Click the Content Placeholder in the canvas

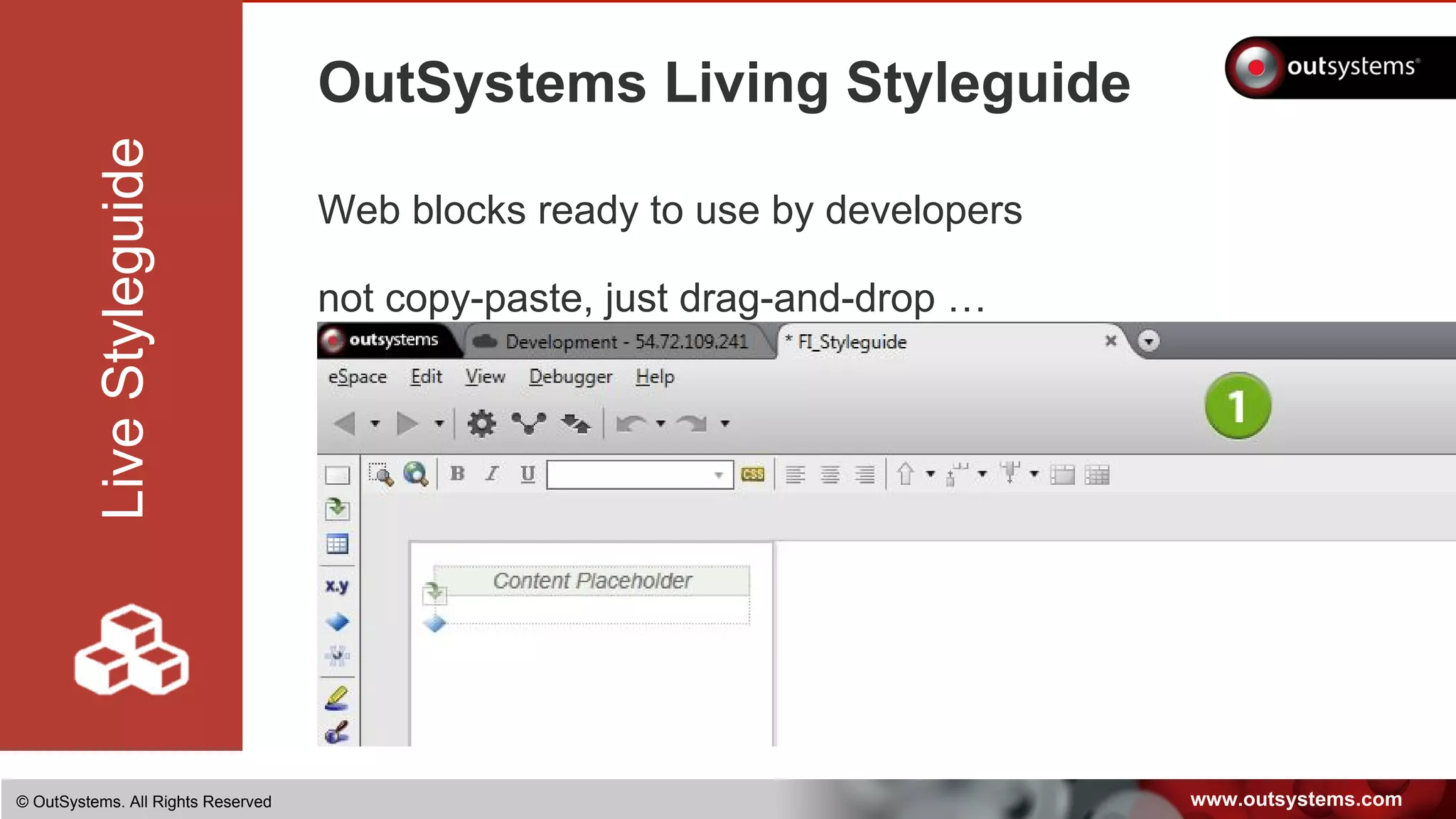coord(591,581)
